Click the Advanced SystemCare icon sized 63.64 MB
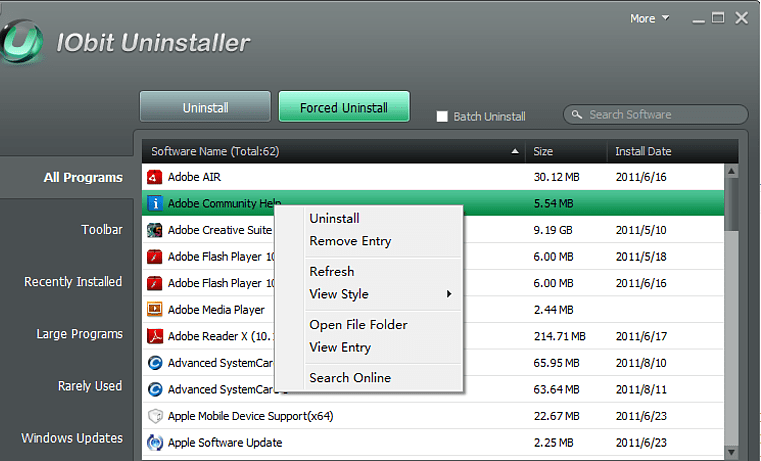 point(154,389)
